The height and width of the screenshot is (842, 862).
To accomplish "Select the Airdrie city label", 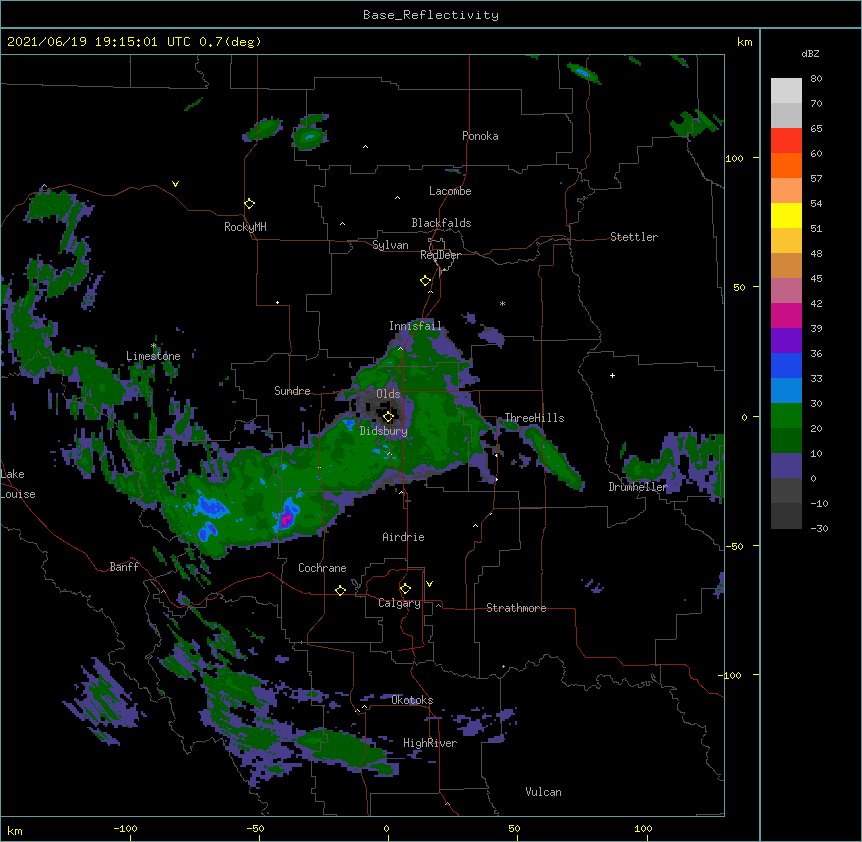I will (404, 537).
